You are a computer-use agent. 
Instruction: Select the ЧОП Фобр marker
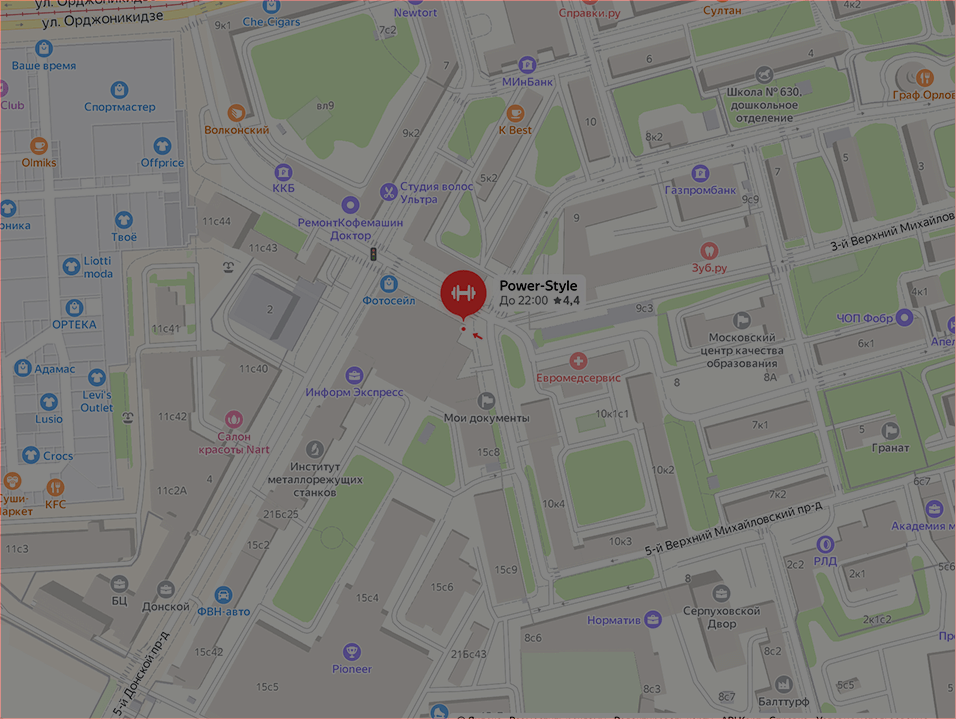pyautogui.click(x=904, y=318)
